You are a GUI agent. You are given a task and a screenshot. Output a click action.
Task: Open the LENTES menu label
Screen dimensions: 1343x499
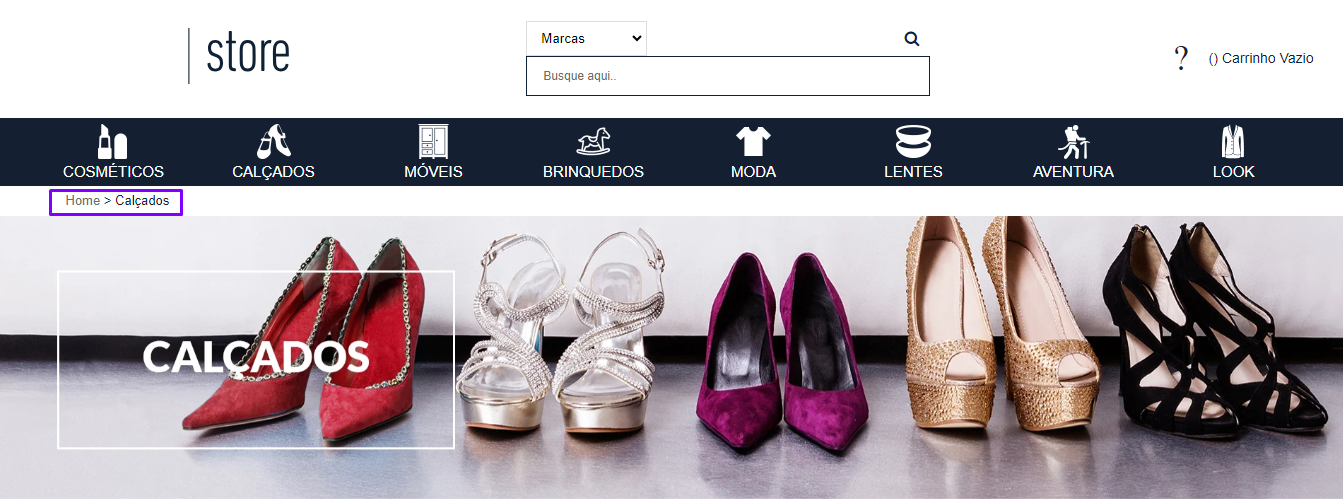pos(913,172)
